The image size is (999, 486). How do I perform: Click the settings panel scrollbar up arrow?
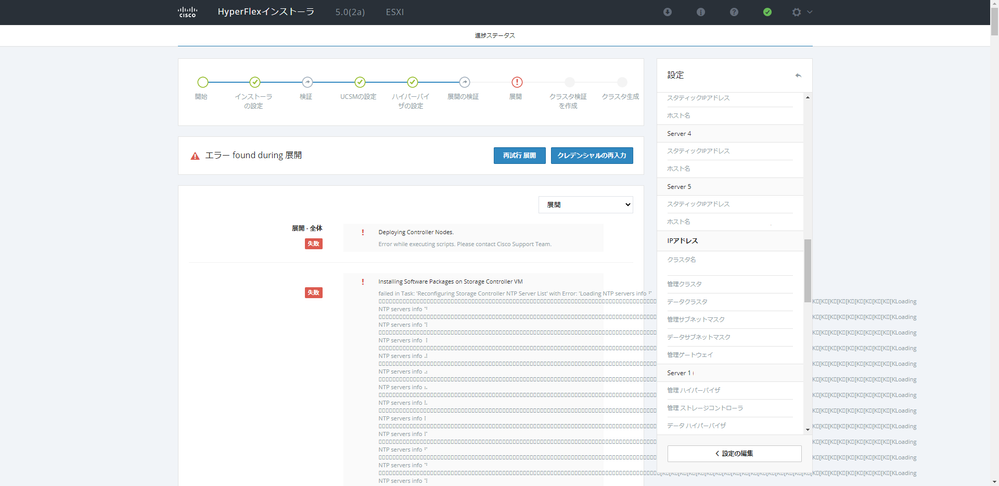808,97
